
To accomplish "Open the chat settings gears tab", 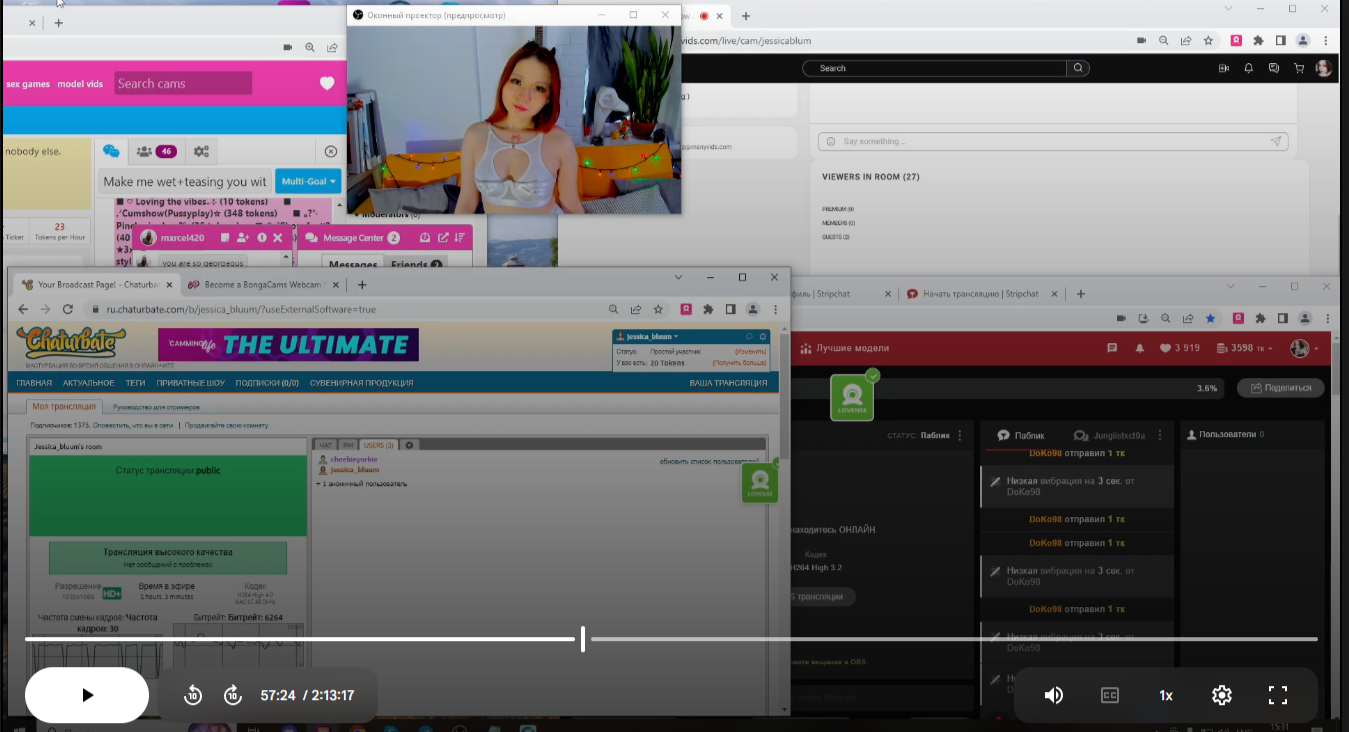I will click(201, 151).
